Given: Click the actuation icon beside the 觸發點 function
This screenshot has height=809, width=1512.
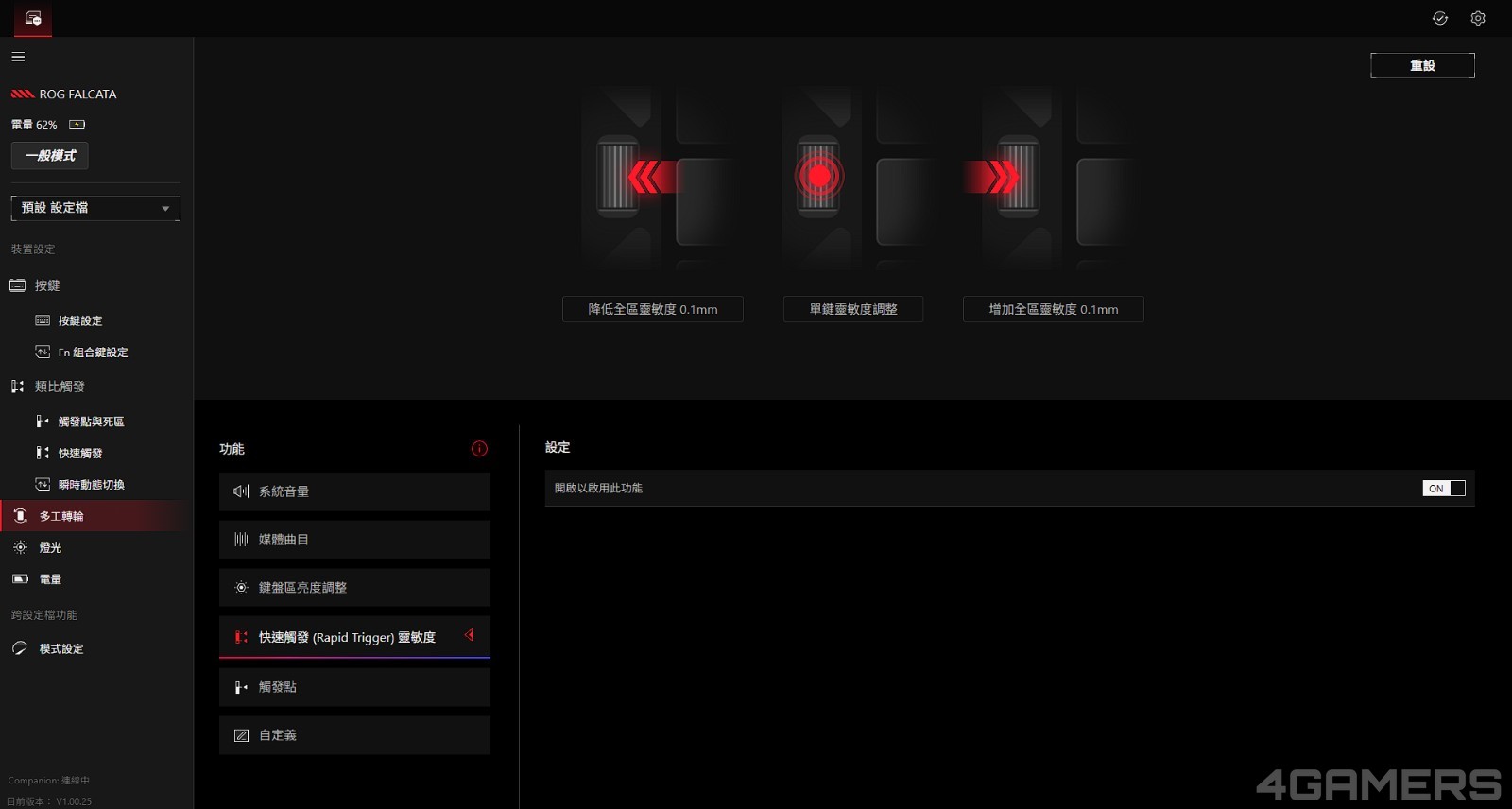Looking at the screenshot, I should coord(241,687).
